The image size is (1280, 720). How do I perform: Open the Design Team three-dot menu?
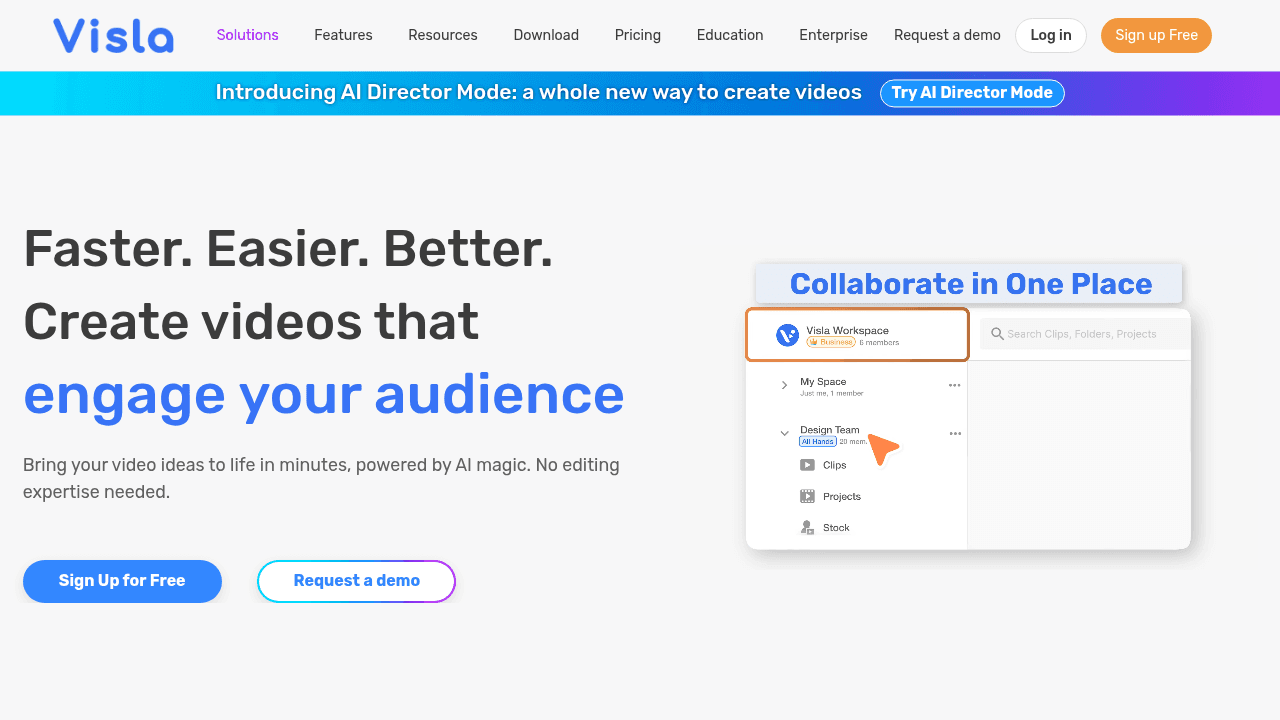coord(954,433)
